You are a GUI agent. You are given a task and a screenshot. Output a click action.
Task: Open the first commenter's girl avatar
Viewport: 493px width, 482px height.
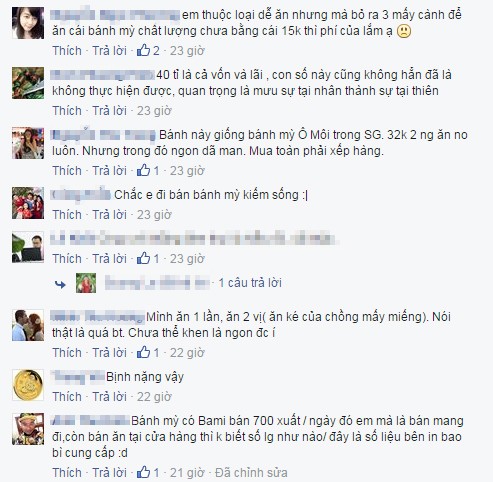(28, 23)
